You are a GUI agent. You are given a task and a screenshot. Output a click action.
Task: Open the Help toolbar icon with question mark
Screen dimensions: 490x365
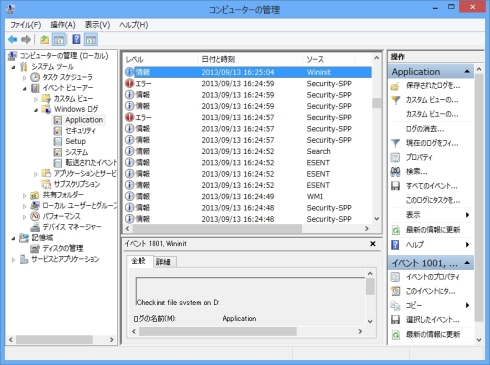click(x=76, y=40)
